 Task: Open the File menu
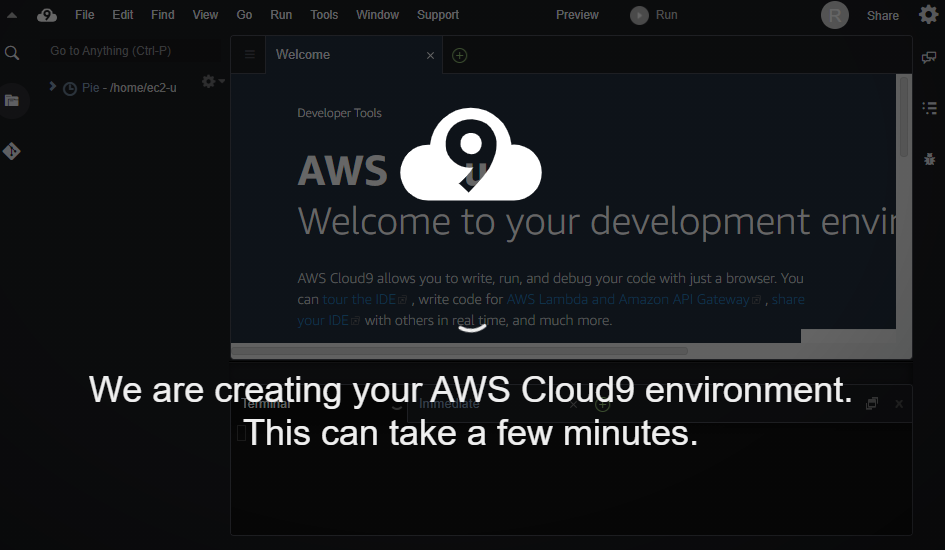click(x=84, y=14)
